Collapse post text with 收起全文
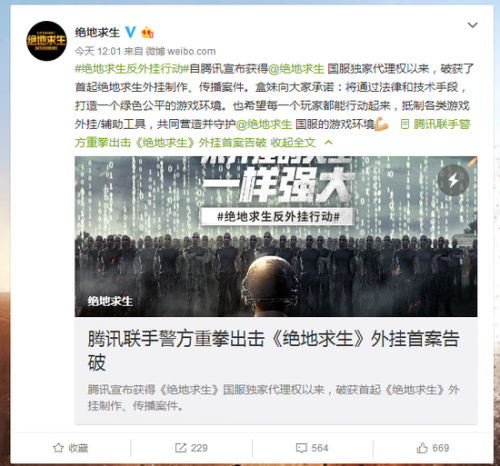Screen dimensions: 500x466 [x=293, y=143]
